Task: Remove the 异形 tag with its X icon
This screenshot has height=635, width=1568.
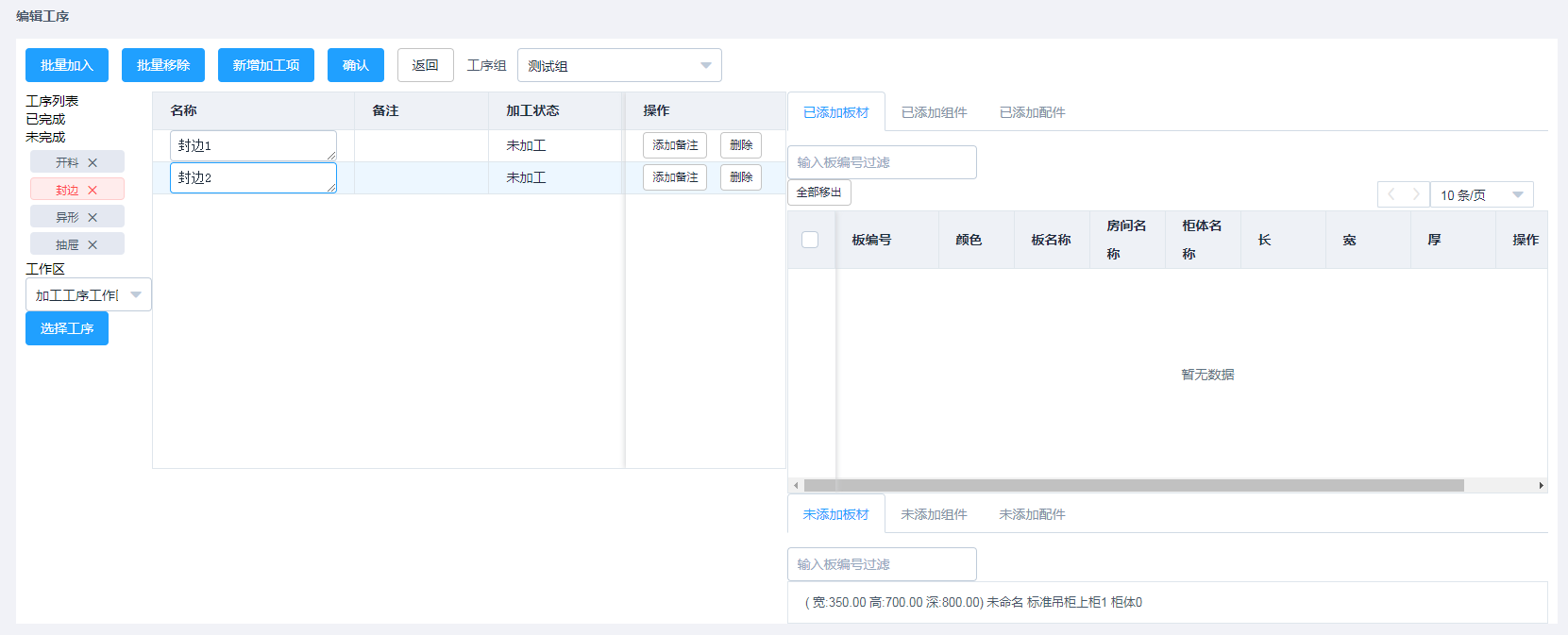Action: click(93, 218)
